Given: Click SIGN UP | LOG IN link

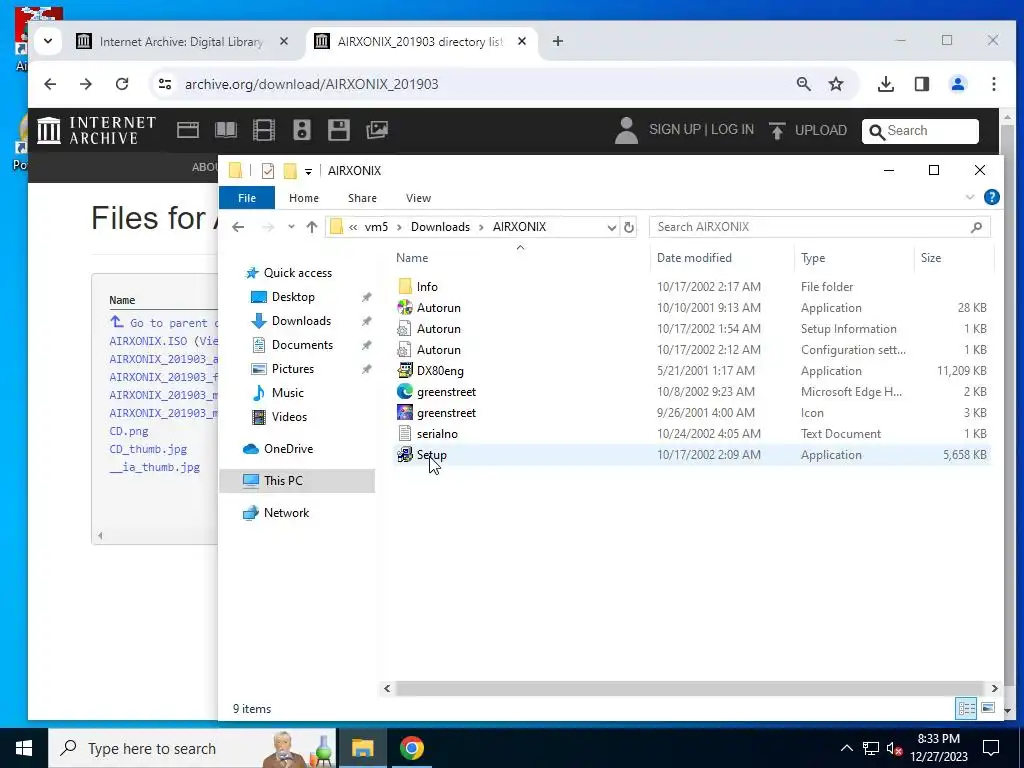Looking at the screenshot, I should coord(701,129).
